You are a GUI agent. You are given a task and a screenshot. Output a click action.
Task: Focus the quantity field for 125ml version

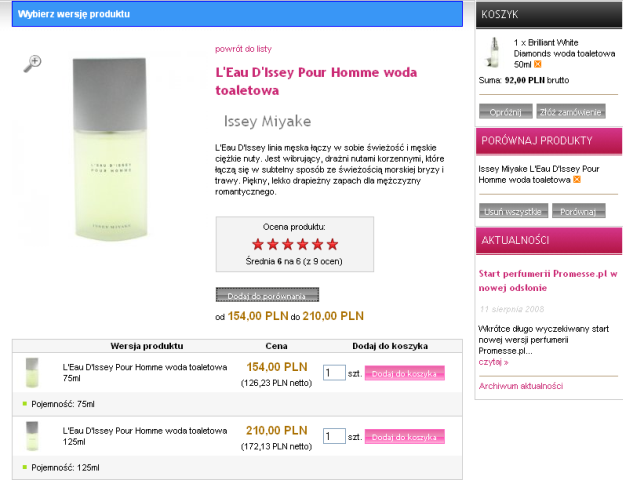tap(334, 437)
